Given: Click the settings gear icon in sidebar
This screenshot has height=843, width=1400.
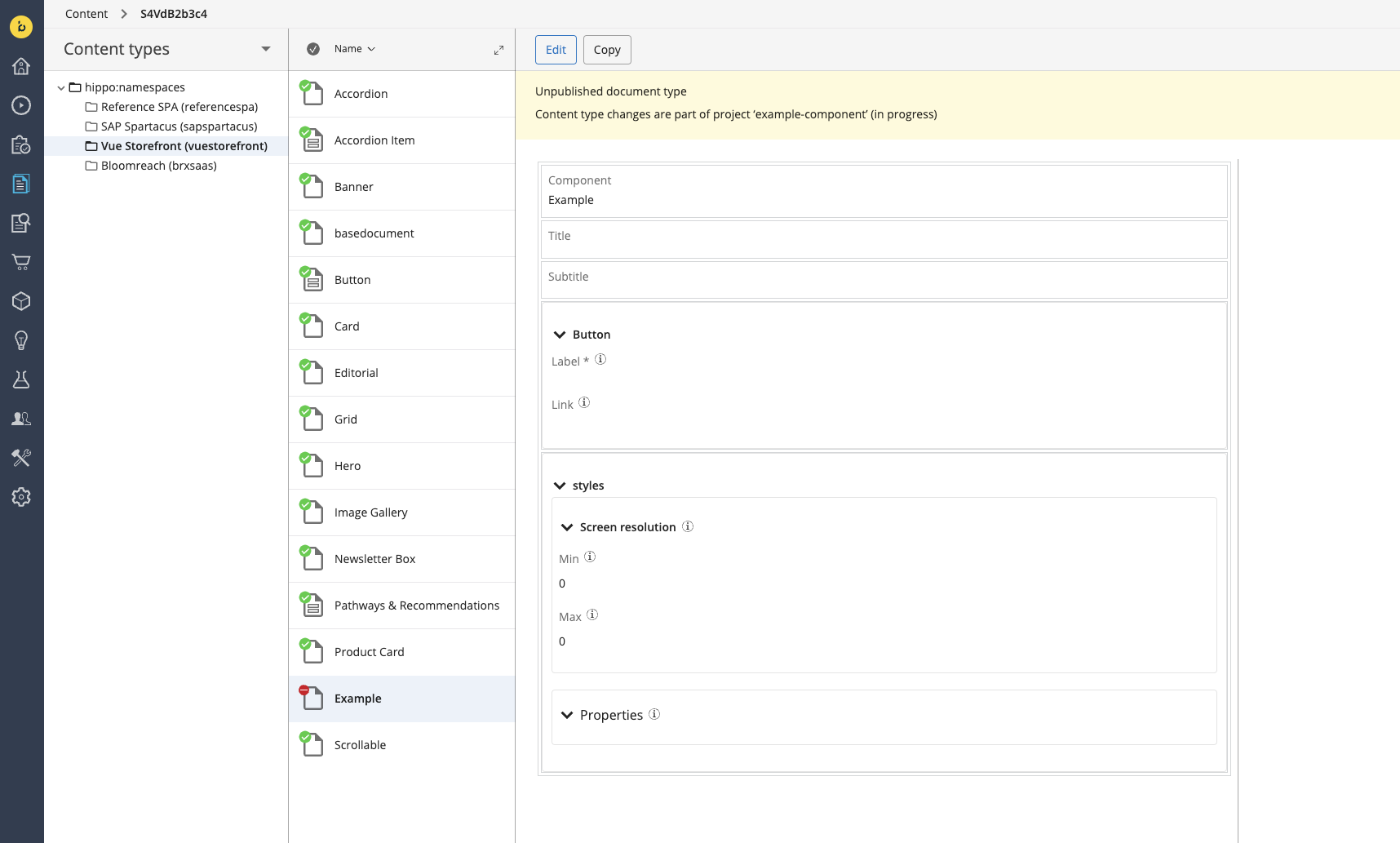Looking at the screenshot, I should click(x=21, y=497).
